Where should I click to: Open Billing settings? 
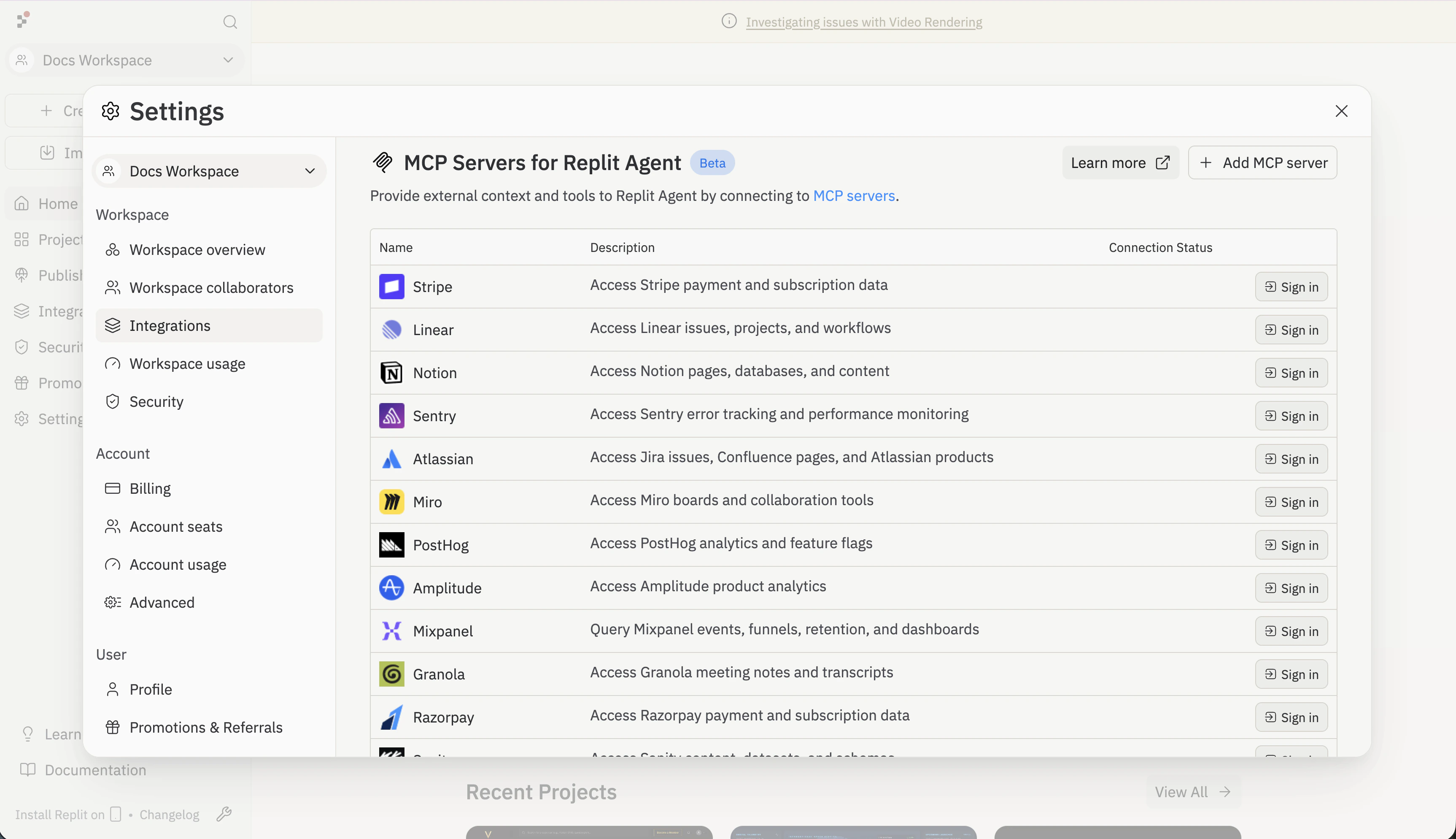209,489
